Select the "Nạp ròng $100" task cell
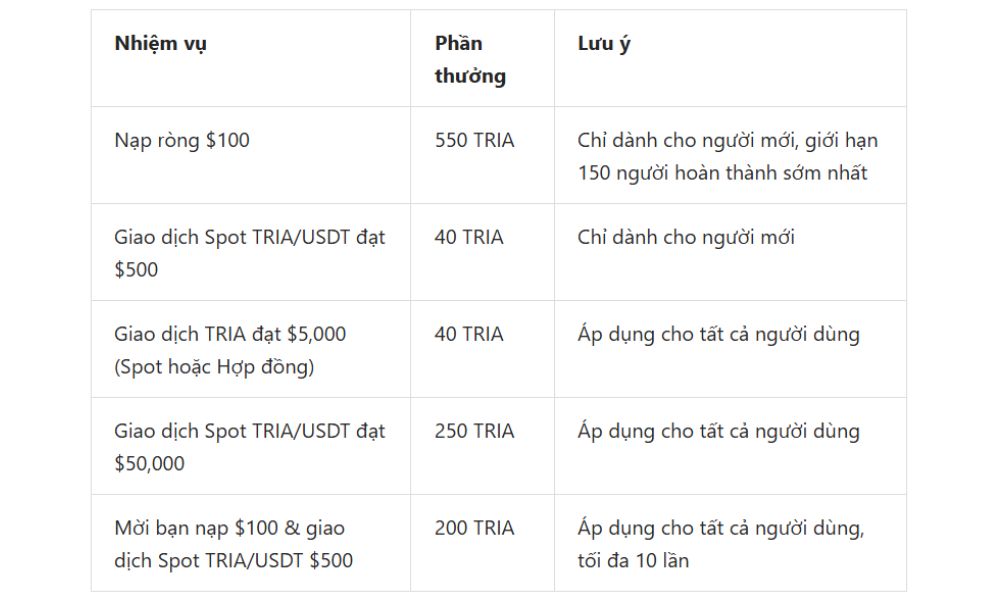The image size is (1000, 600). coord(182,141)
